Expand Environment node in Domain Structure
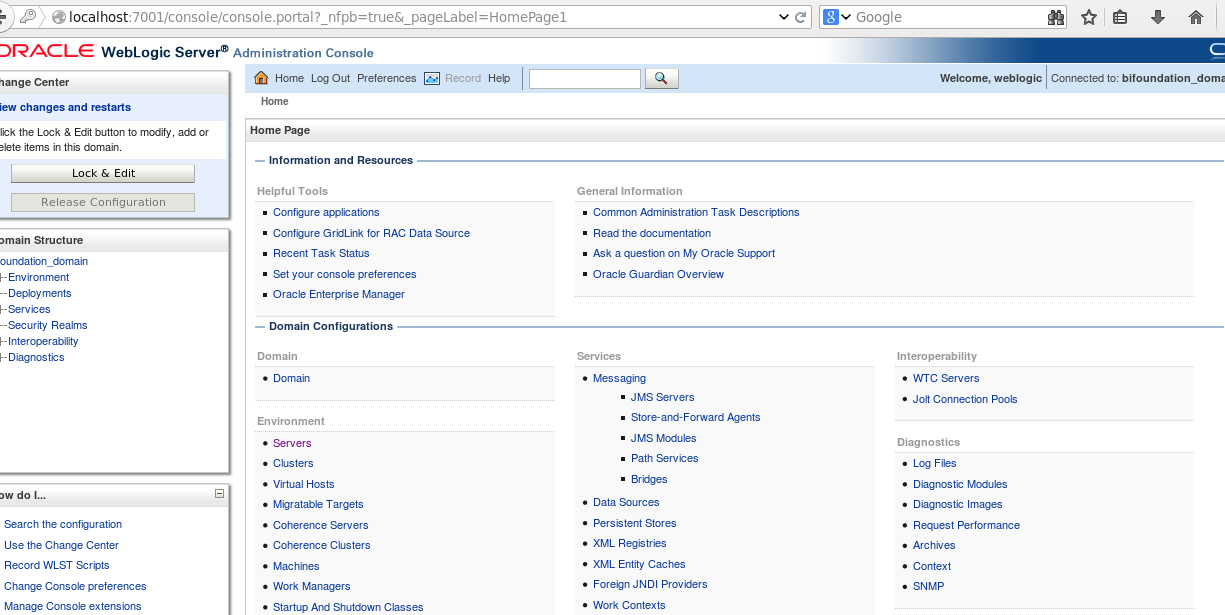Viewport: 1225px width, 615px height. (x=3, y=277)
